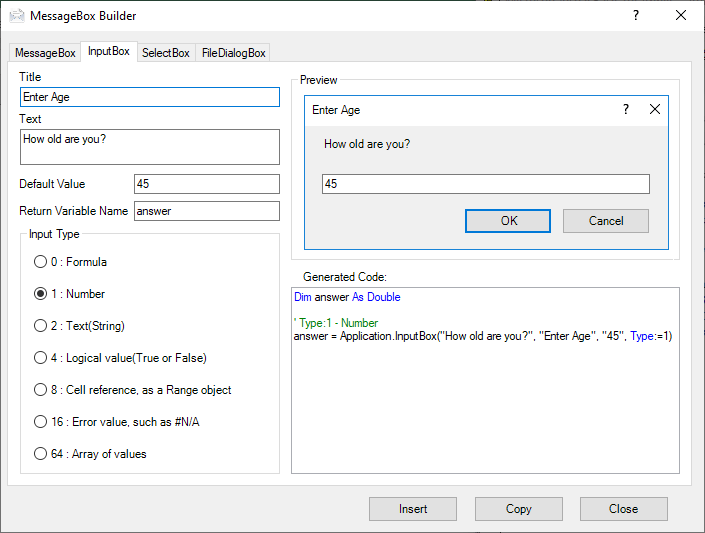Viewport: 705px width, 533px height.
Task: Click 'How old are you?' preview prompt text
Action: coord(367,144)
